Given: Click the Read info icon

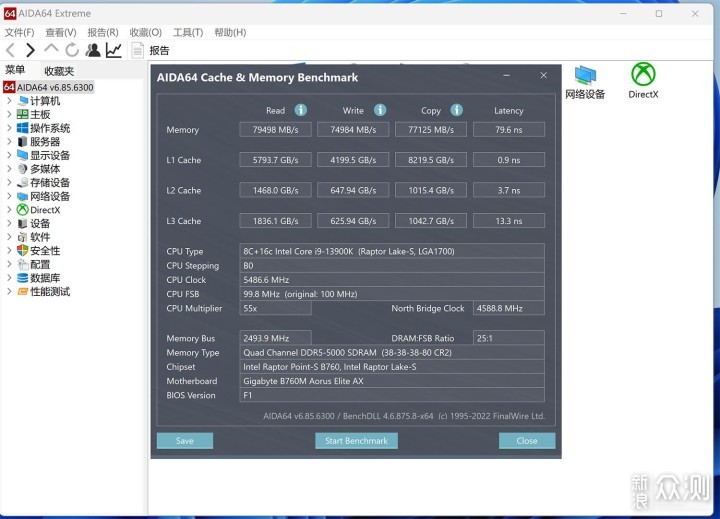Looking at the screenshot, I should (x=301, y=110).
